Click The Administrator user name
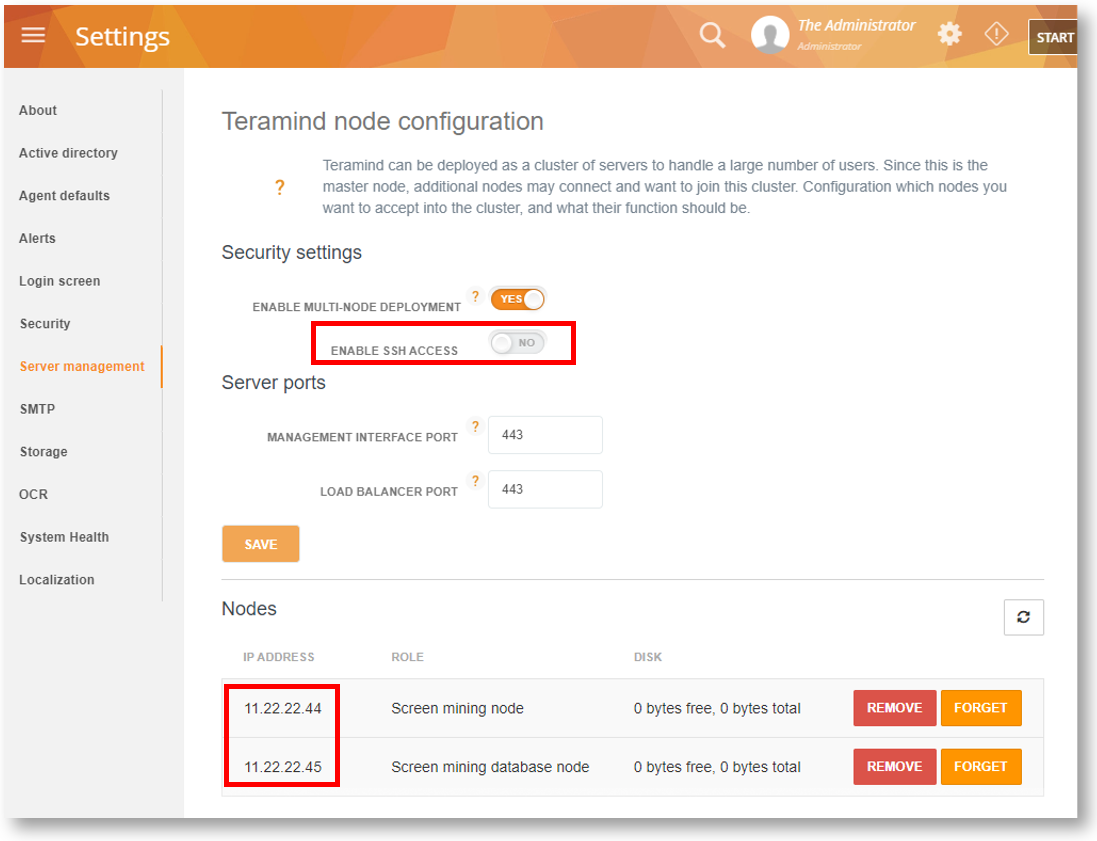The image size is (1097, 841). [856, 26]
